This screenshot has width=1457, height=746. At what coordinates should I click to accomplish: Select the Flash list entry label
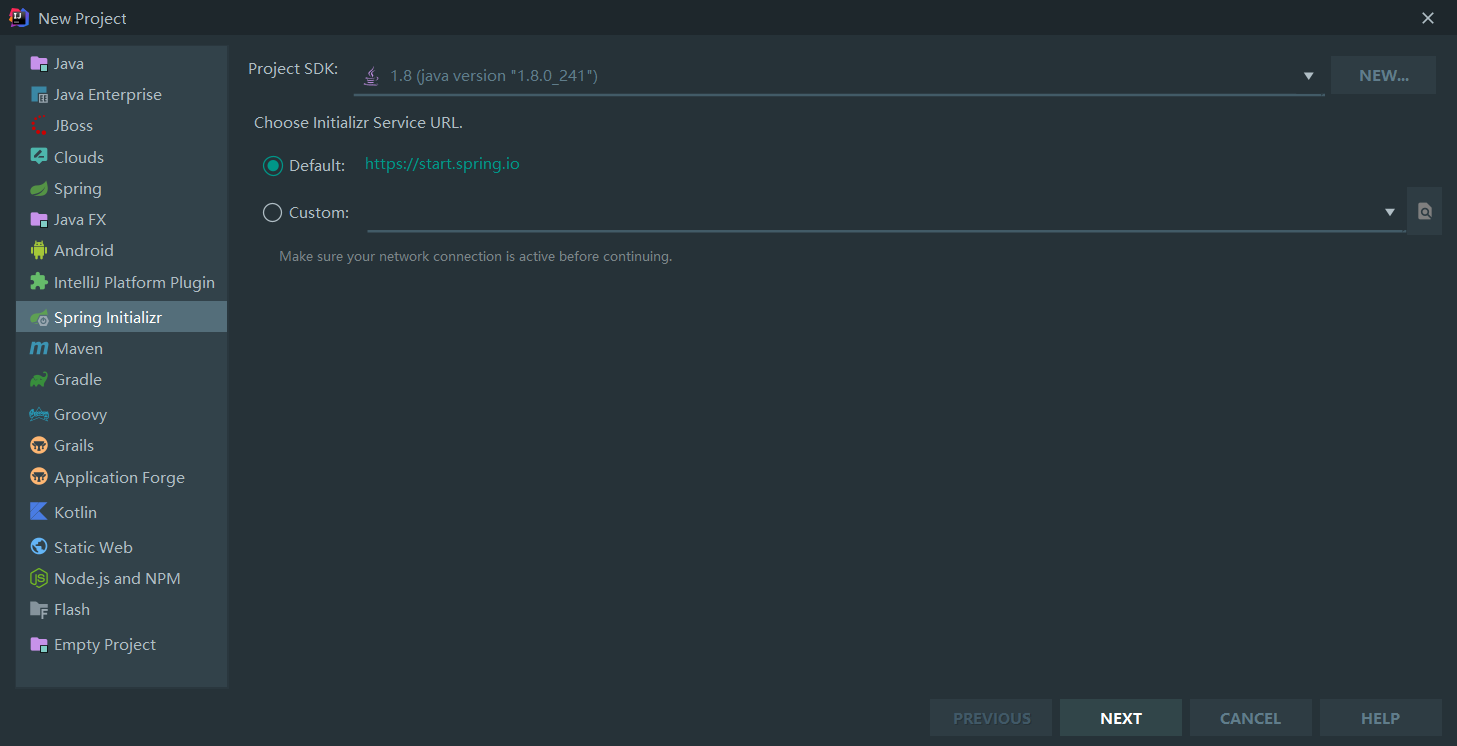point(72,610)
